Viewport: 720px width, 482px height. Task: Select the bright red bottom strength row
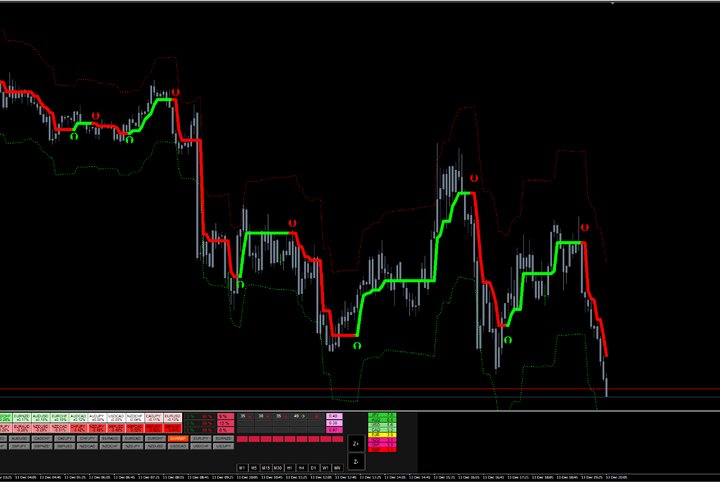(x=382, y=450)
